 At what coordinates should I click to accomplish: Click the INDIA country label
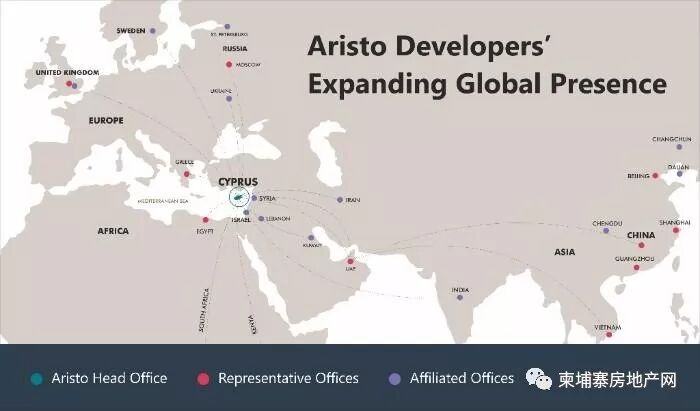point(460,290)
